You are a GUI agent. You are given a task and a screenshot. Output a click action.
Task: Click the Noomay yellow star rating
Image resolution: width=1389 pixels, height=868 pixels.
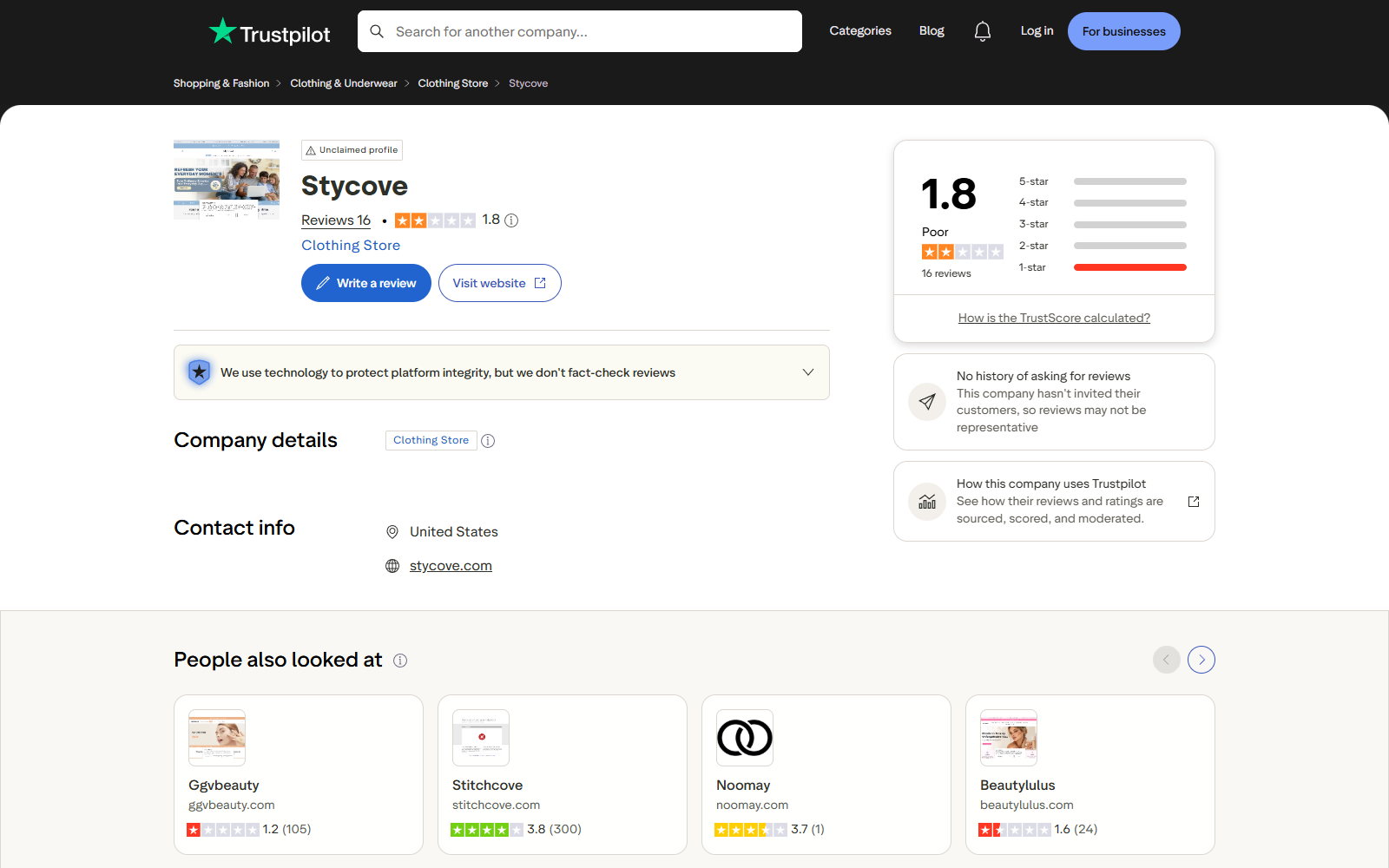pyautogui.click(x=751, y=830)
